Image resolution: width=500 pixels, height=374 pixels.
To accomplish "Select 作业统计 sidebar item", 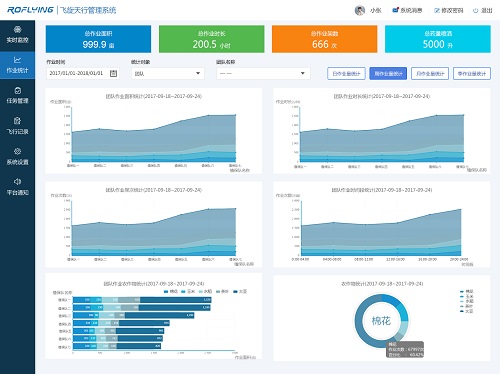I will pyautogui.click(x=17, y=65).
